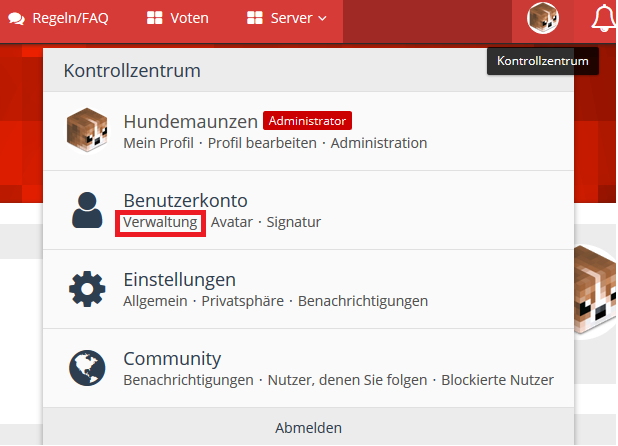This screenshot has width=618, height=446.
Task: Open the Signatur link
Action: (x=294, y=222)
